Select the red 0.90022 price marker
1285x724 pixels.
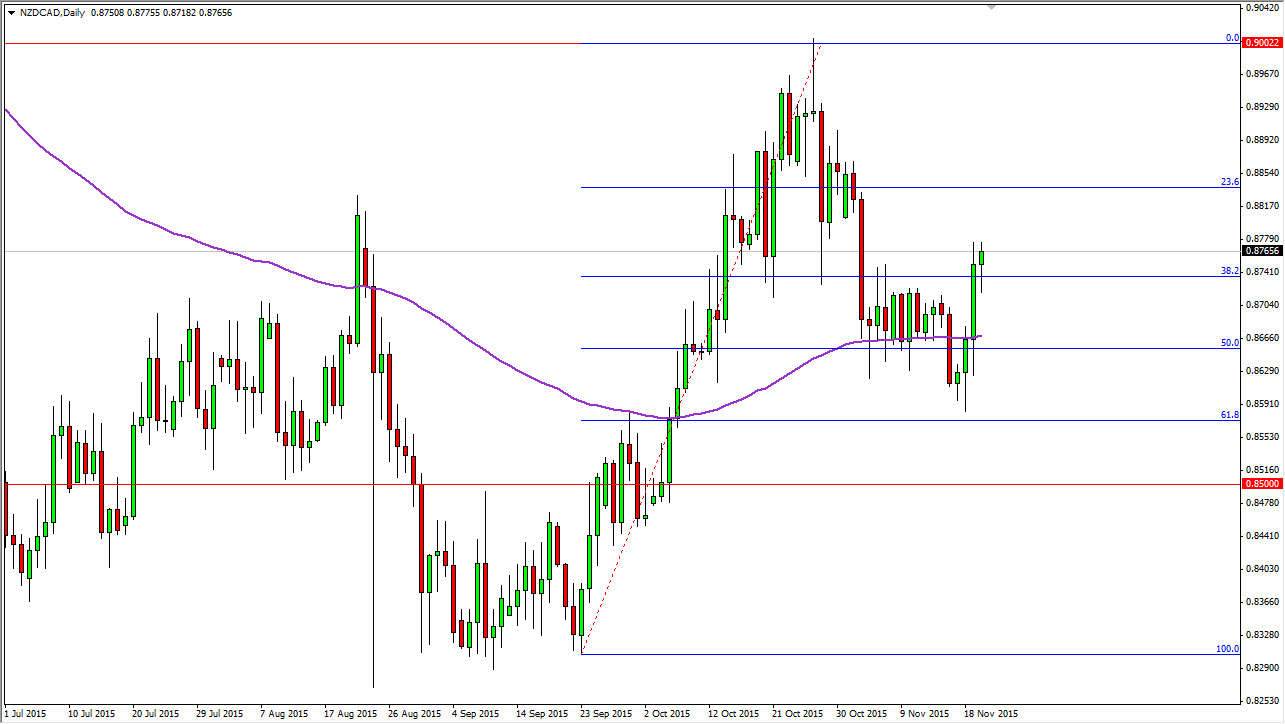[x=1260, y=43]
